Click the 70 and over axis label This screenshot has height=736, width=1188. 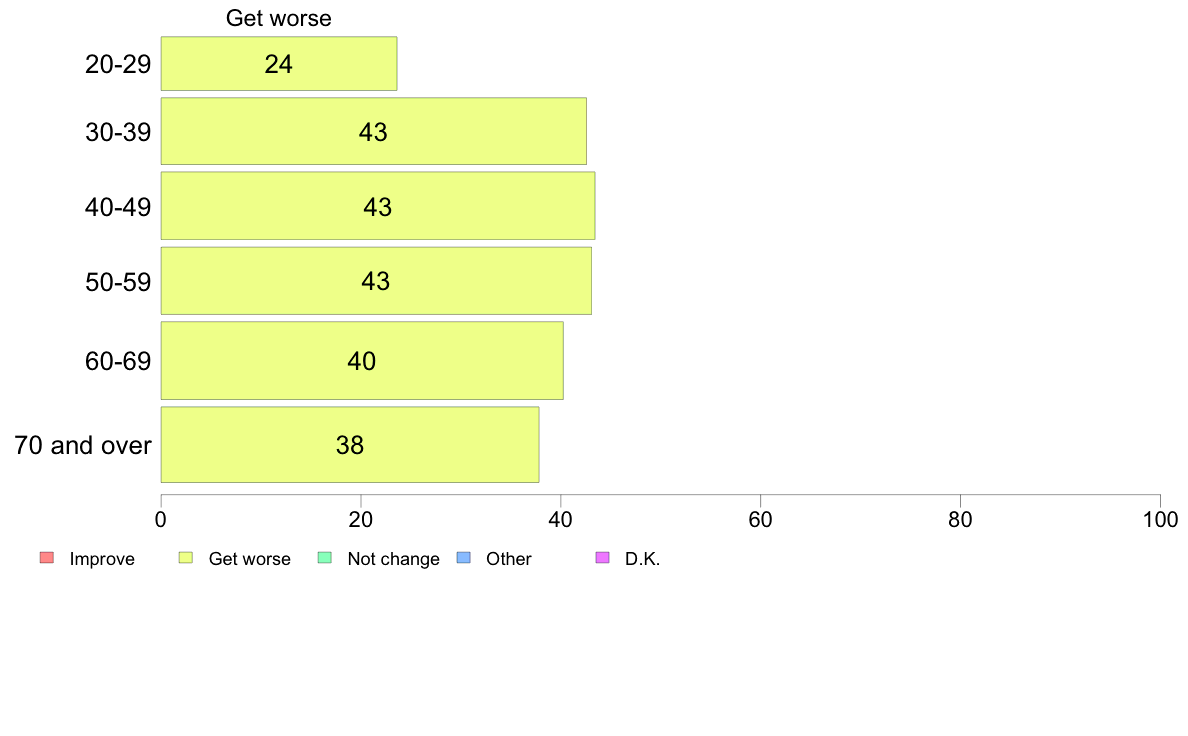click(83, 445)
